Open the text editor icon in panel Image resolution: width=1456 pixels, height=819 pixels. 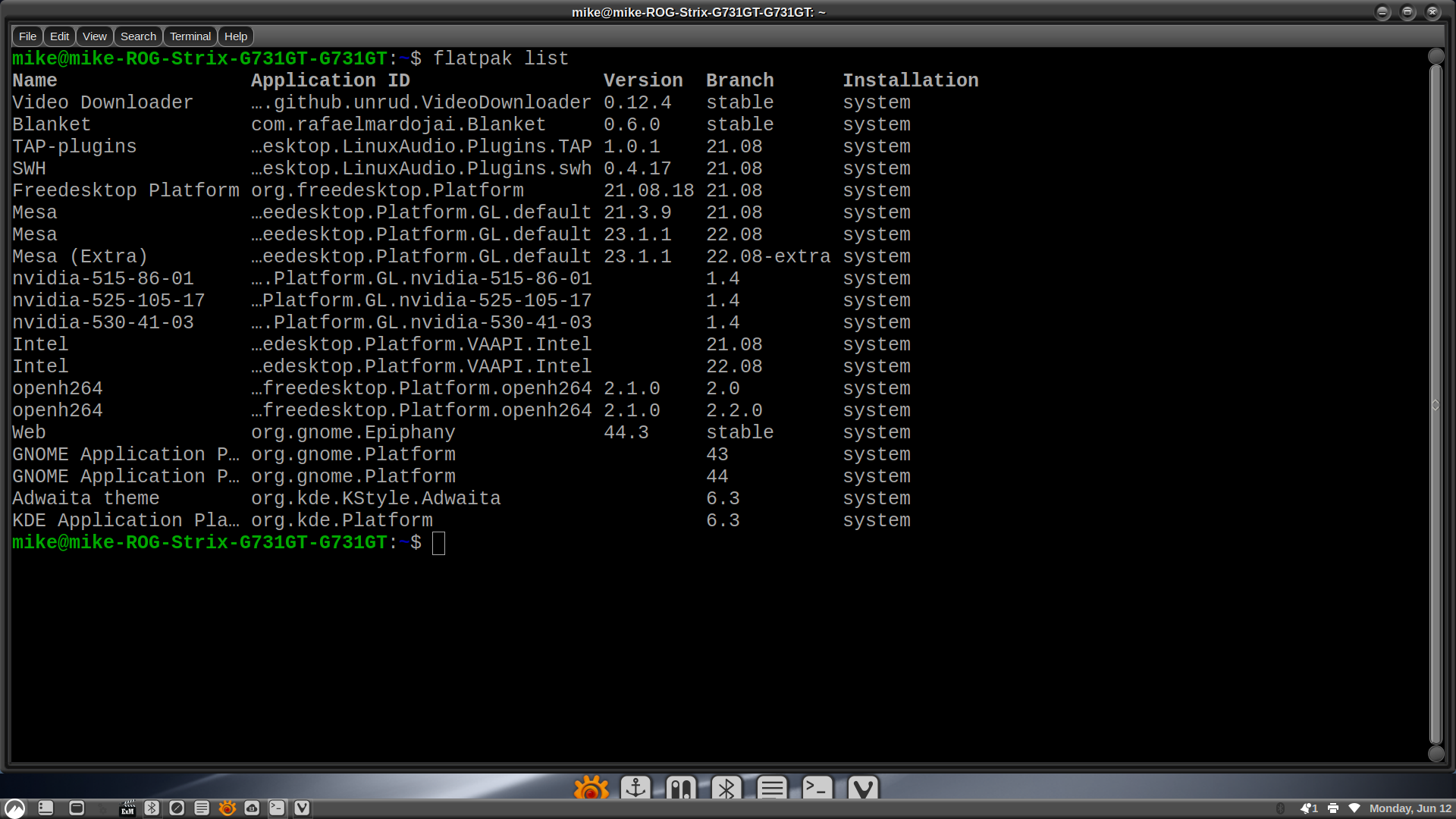202,808
